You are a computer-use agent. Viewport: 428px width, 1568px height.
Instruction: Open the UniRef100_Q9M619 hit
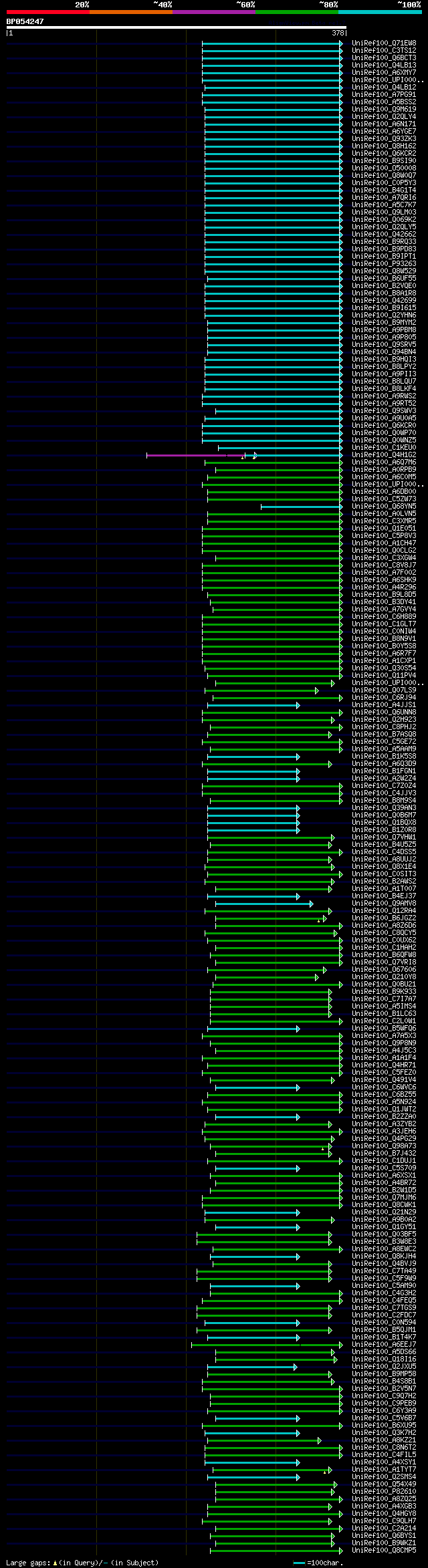[384, 109]
